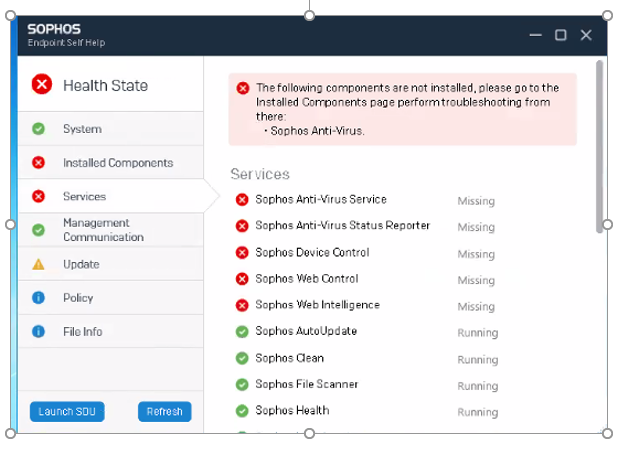Switch to the Update section
This screenshot has height=449, width=619.
(x=111, y=264)
